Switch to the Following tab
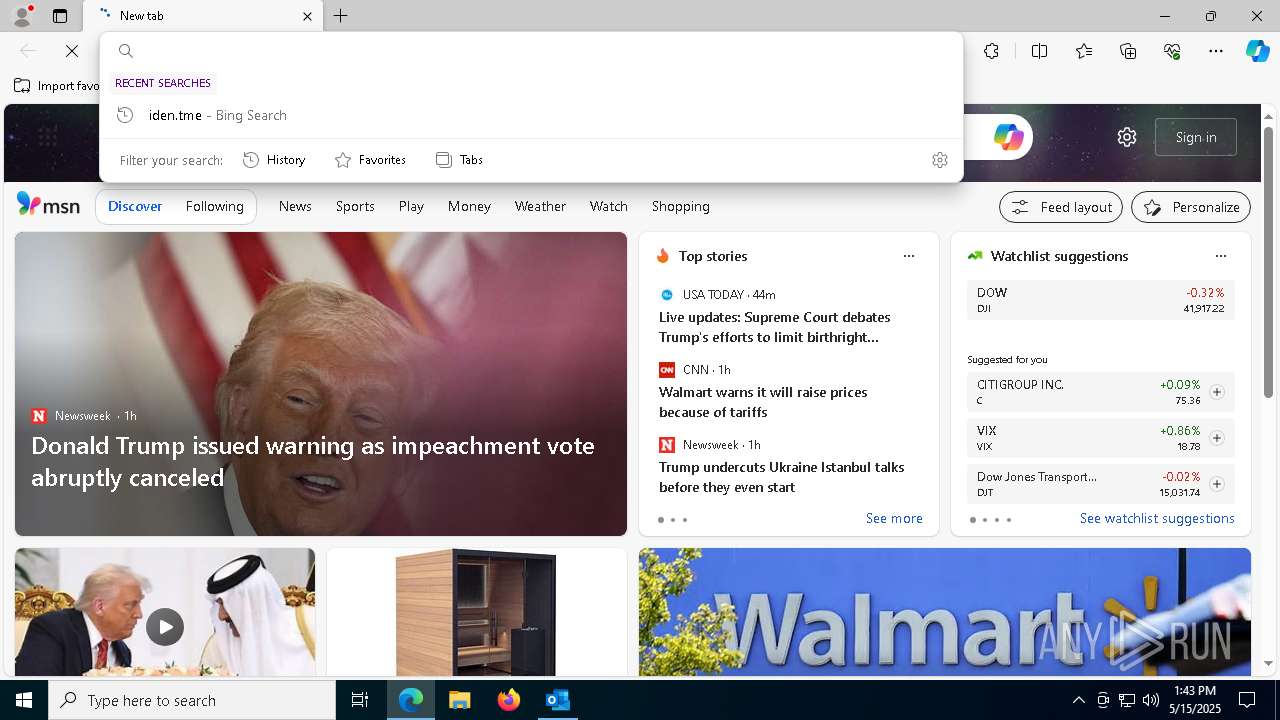 [x=214, y=206]
